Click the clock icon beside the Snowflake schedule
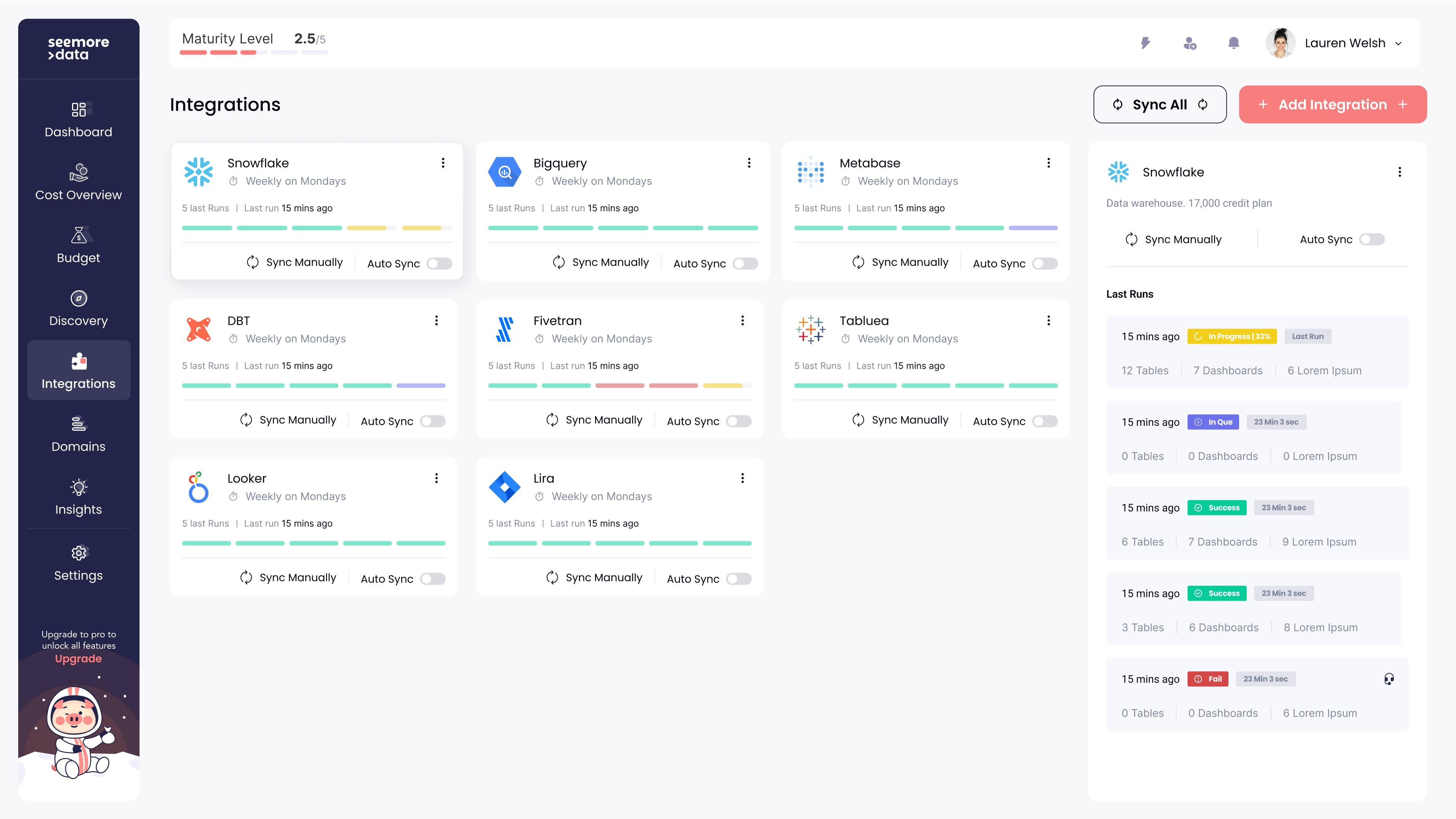 click(x=233, y=181)
